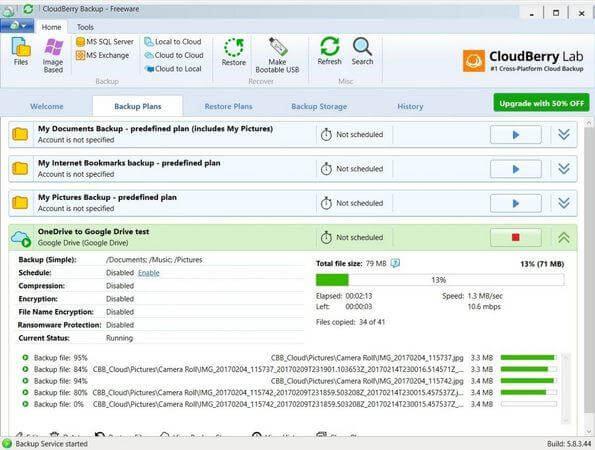Select Cloud to Local backup
The width and height of the screenshot is (595, 450).
(x=173, y=69)
